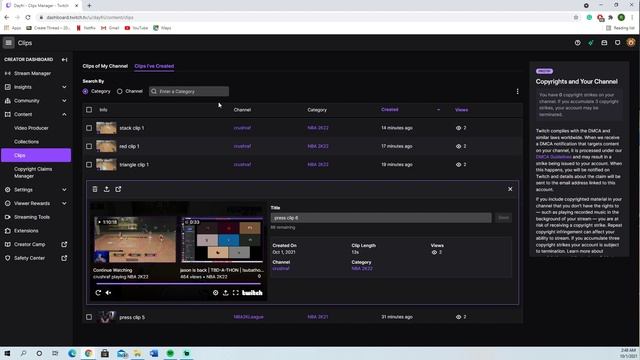Check the triangle clip 1 checkbox

point(89,164)
